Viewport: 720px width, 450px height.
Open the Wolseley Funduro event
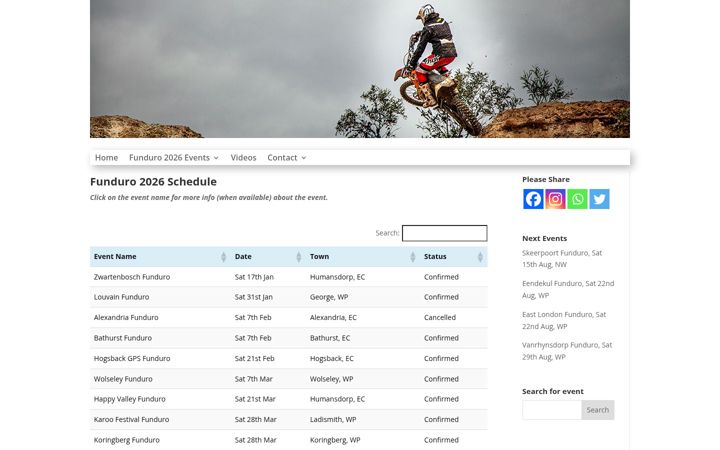pos(123,379)
